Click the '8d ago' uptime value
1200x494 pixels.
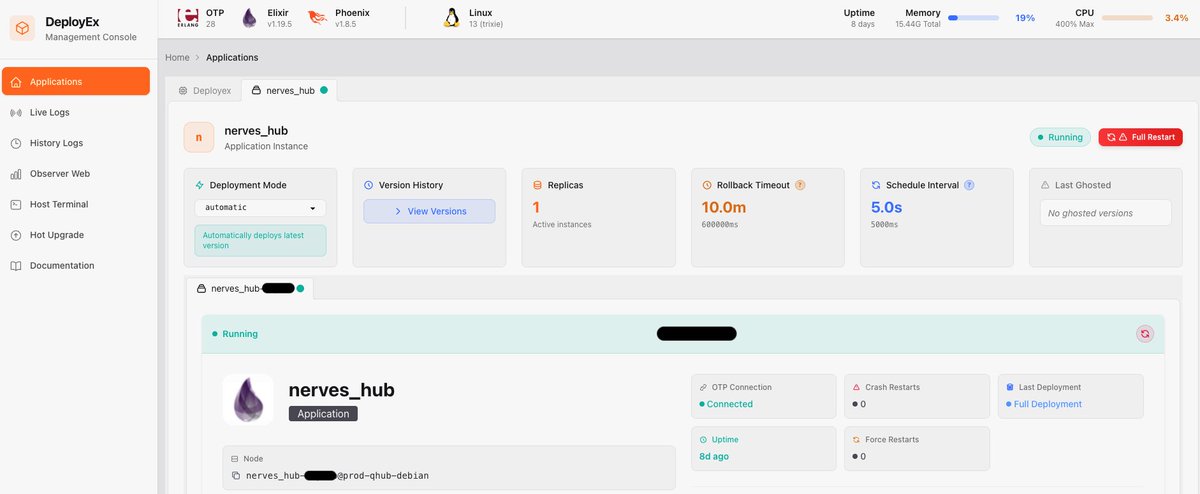click(714, 456)
